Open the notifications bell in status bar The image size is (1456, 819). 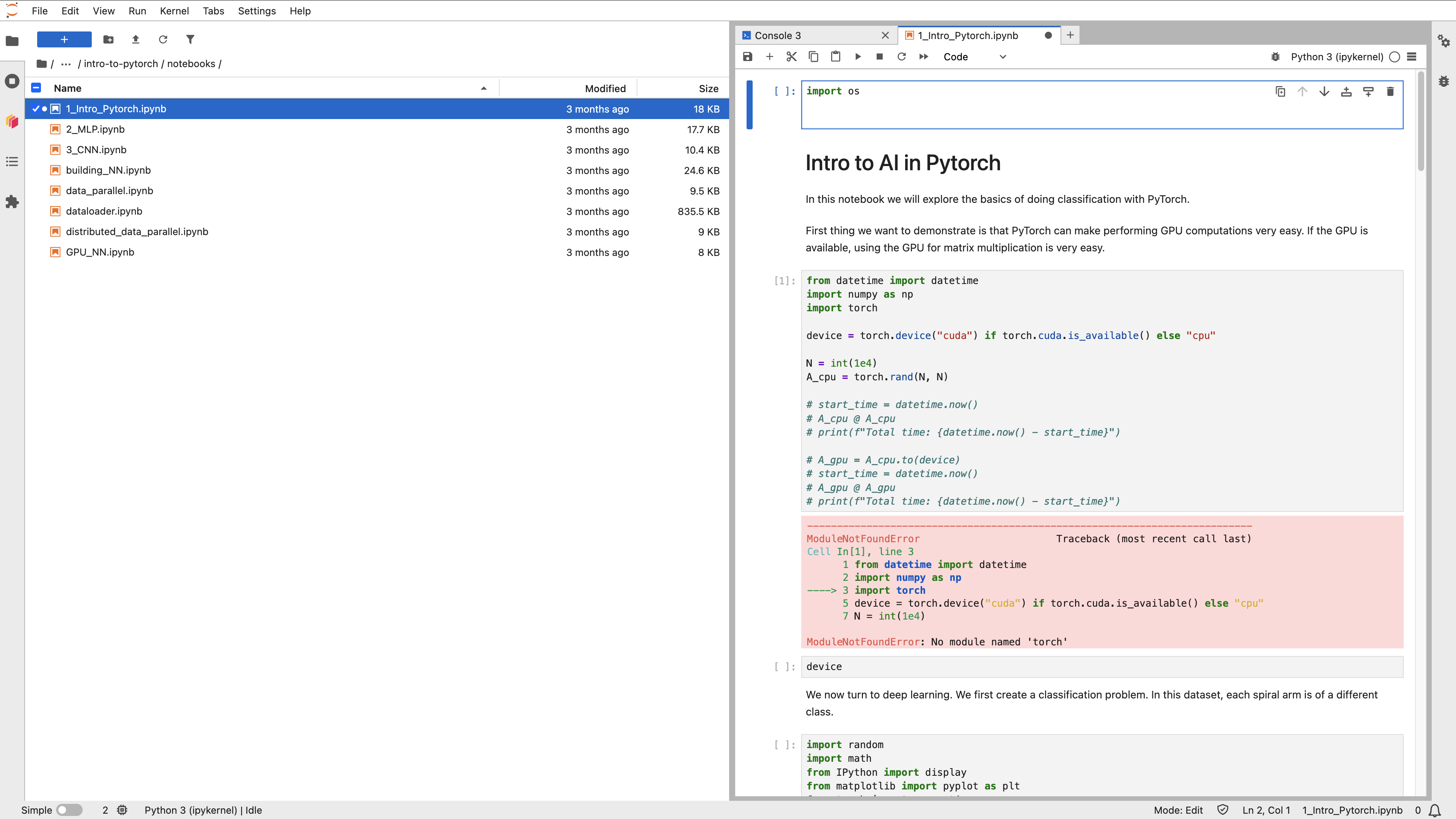[x=1434, y=811]
